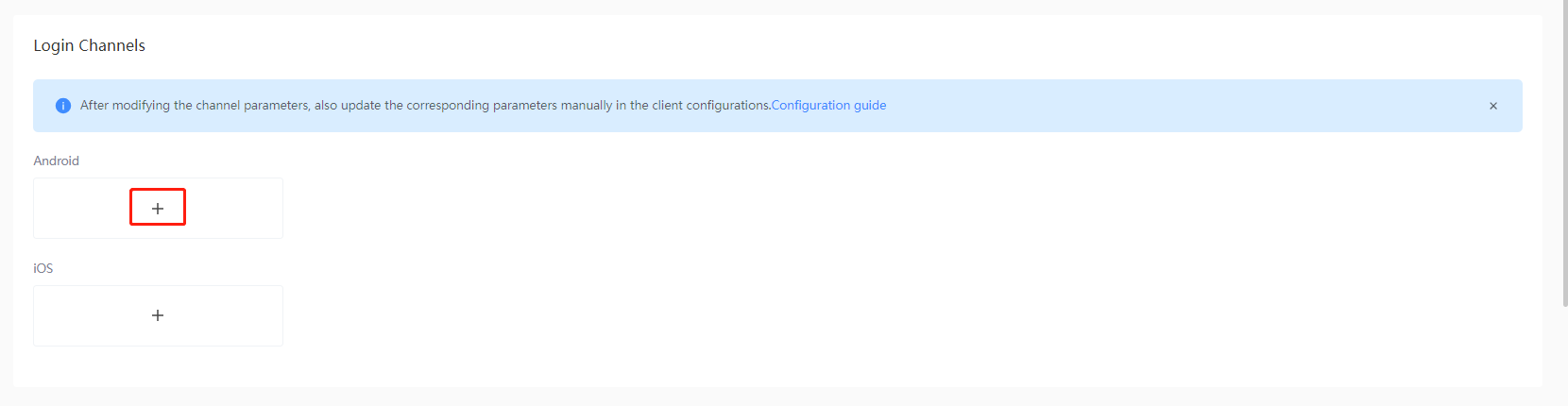This screenshot has width=1568, height=406.
Task: Click the light blue banner's empty middle area
Action: coord(1181,106)
